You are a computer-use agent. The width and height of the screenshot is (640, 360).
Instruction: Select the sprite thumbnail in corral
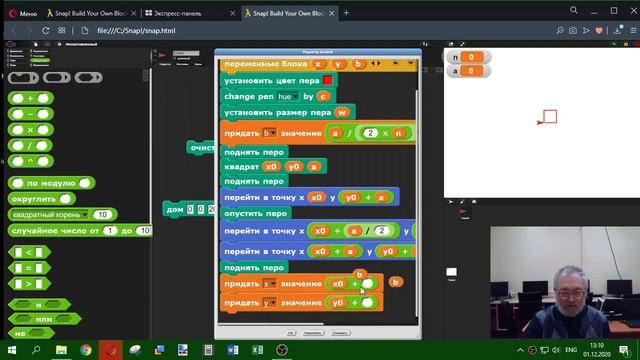pos(464,213)
